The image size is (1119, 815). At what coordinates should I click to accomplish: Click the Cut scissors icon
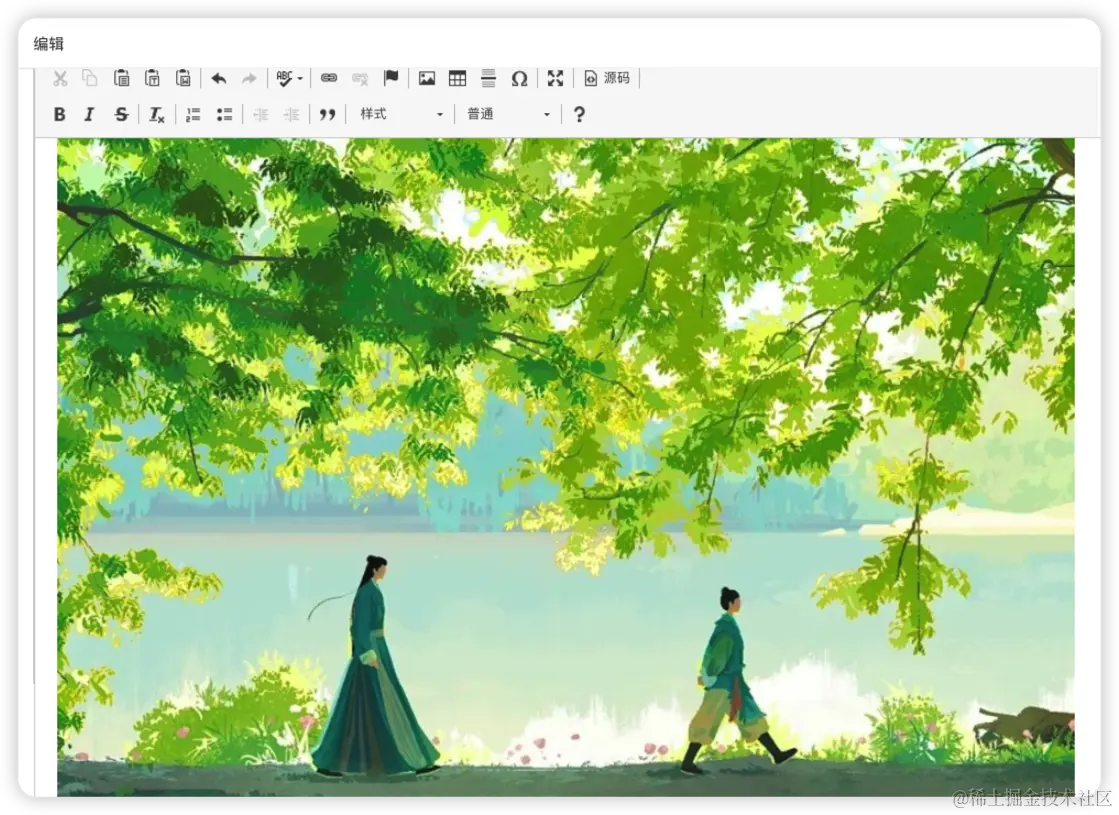pos(60,78)
